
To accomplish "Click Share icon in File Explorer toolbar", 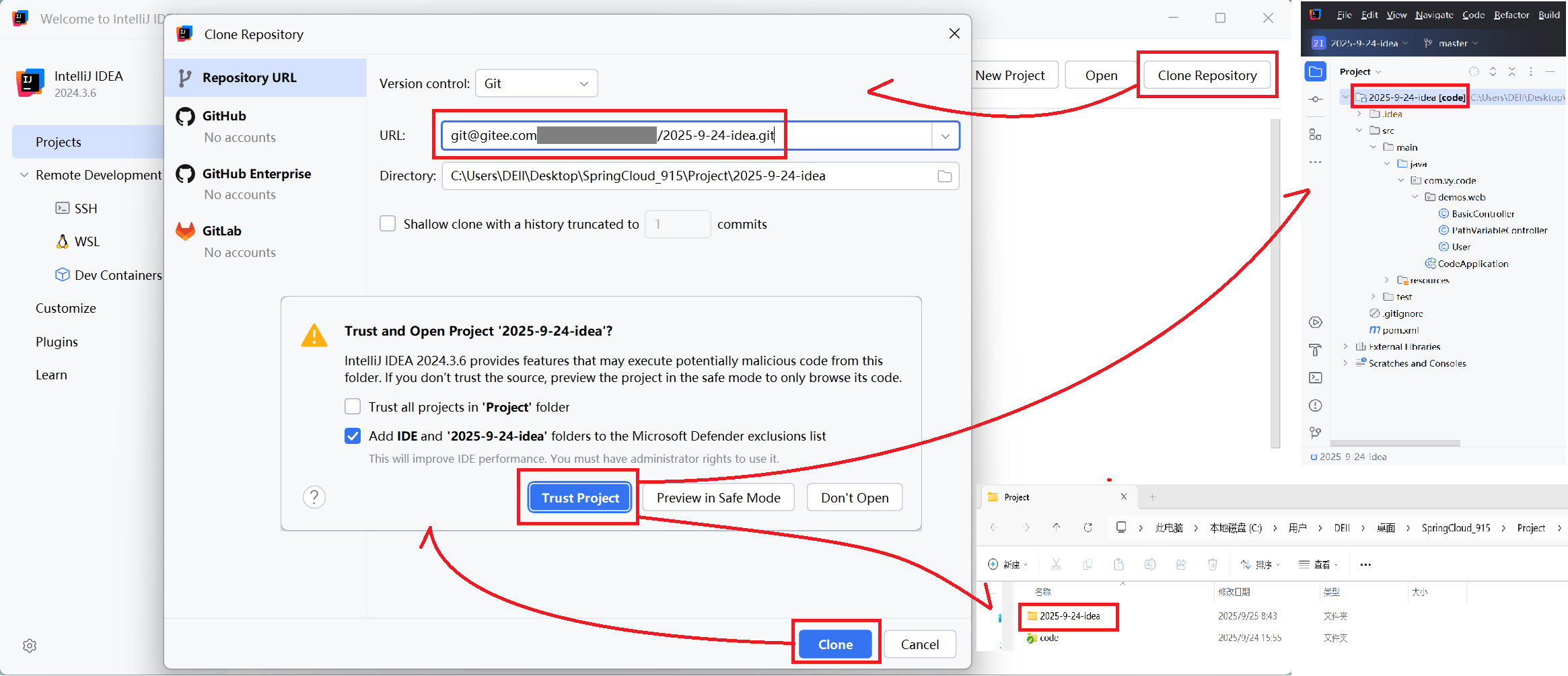I will (x=1181, y=564).
